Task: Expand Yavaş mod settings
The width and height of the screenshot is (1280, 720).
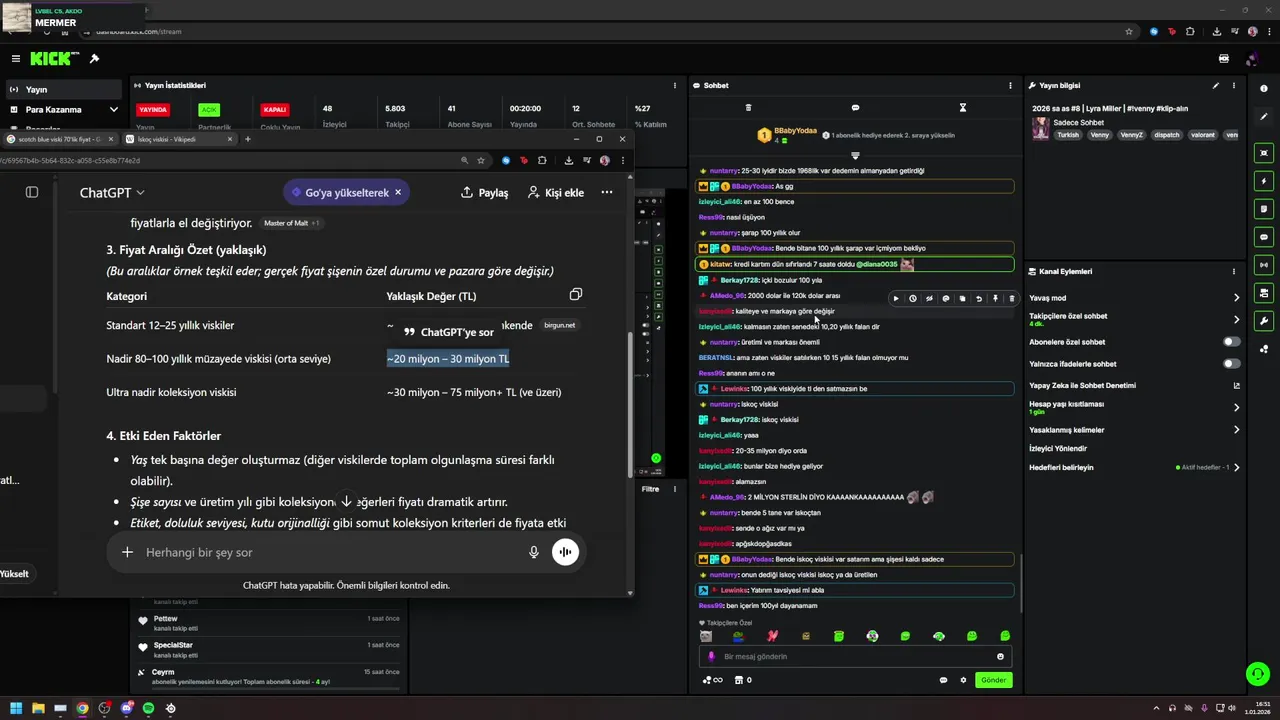Action: [x=1236, y=298]
